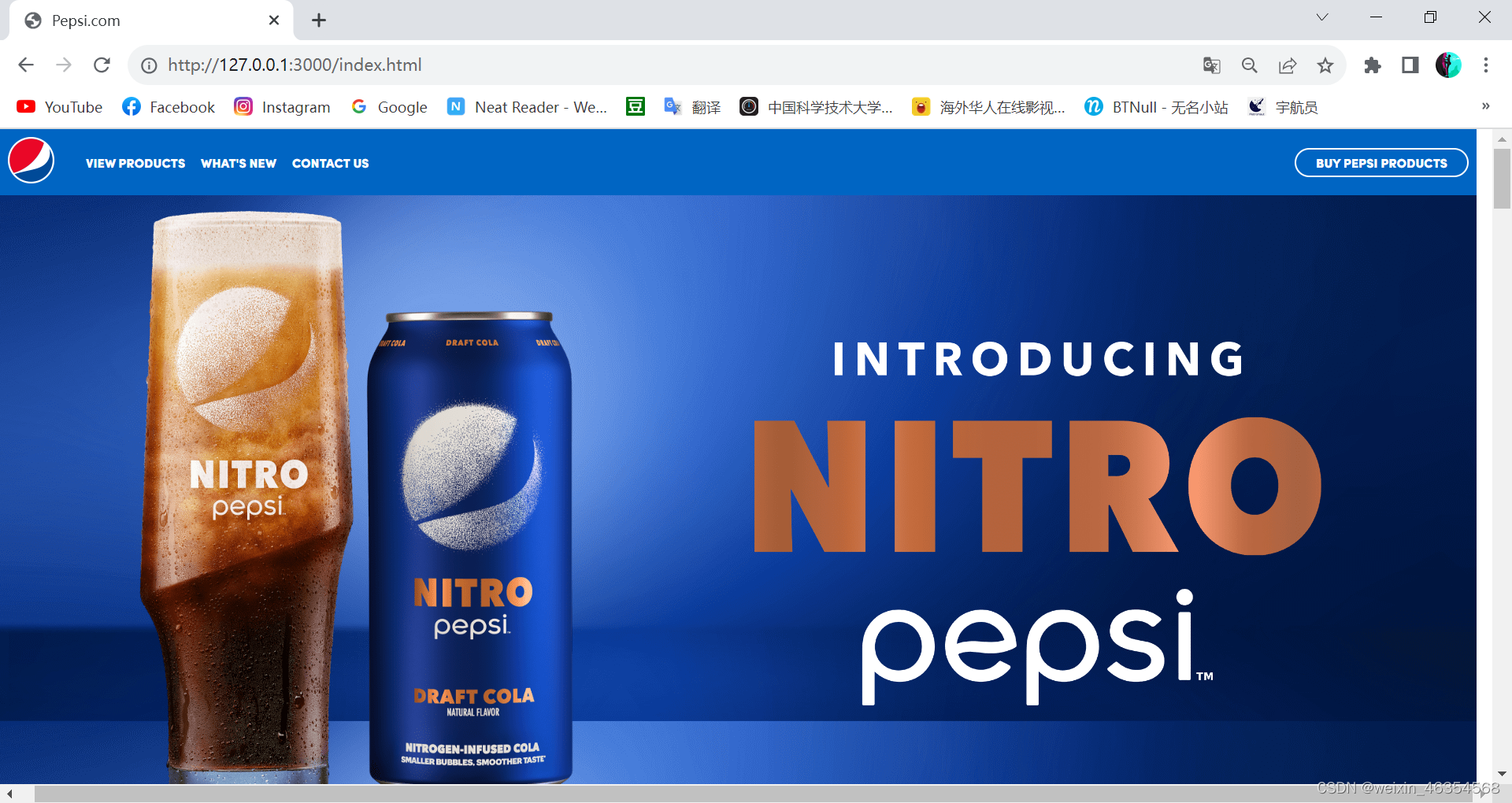This screenshot has height=803, width=1512.
Task: Open the Extensions puzzle icon
Action: 1373,65
